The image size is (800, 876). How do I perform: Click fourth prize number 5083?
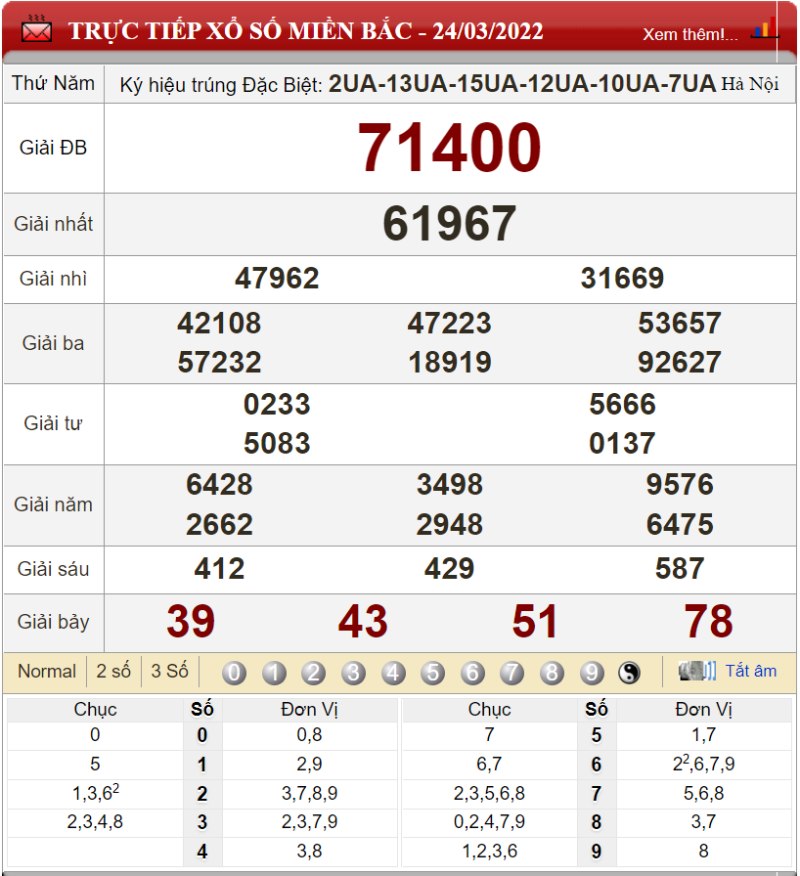click(277, 443)
